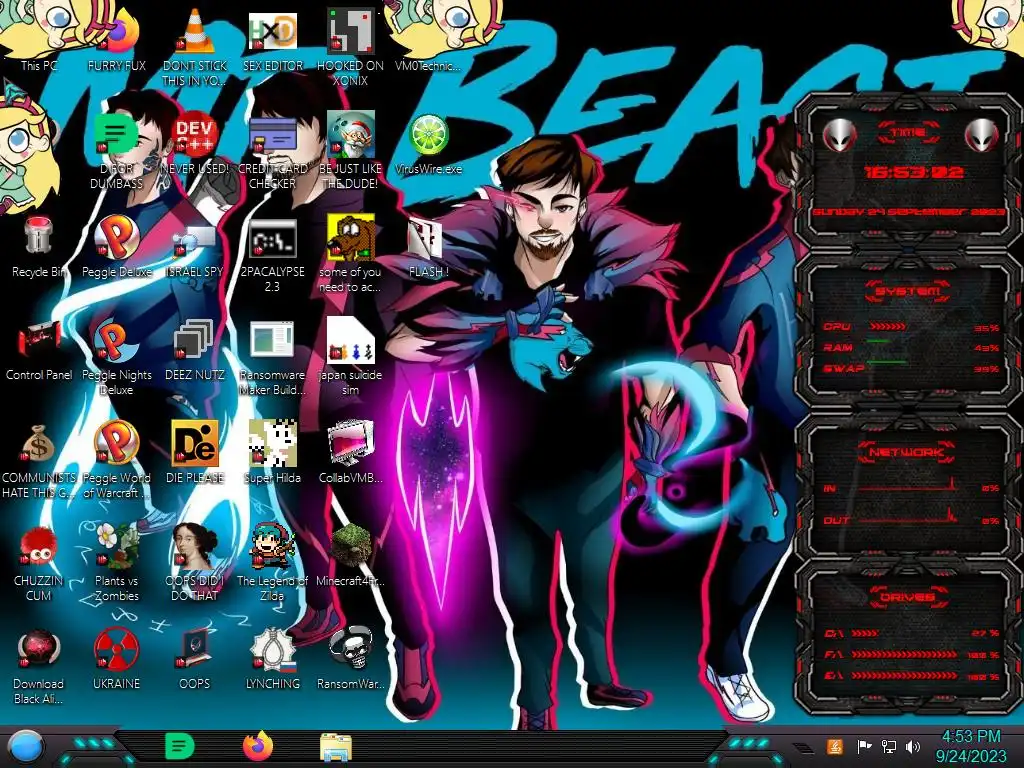Launch Peggle World of Warcraft
Screen dimensions: 1024x768
point(117,460)
